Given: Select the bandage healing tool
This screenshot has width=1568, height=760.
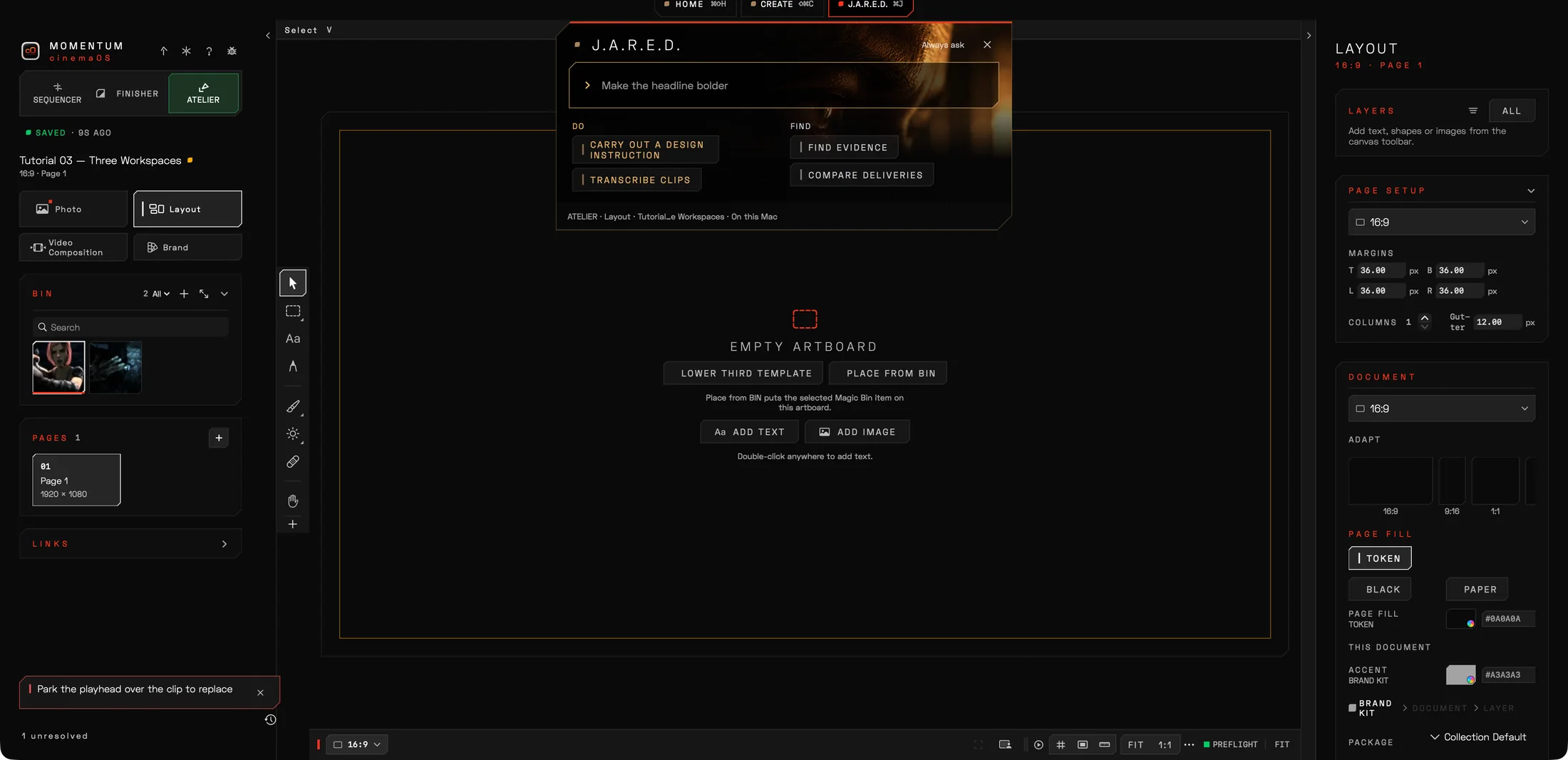Looking at the screenshot, I should [x=293, y=462].
